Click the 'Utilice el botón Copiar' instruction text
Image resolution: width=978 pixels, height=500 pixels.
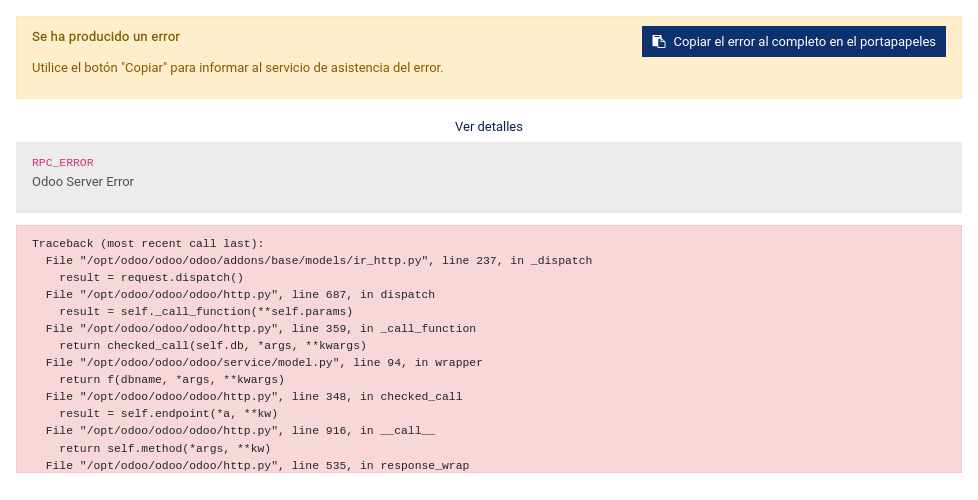[x=238, y=67]
